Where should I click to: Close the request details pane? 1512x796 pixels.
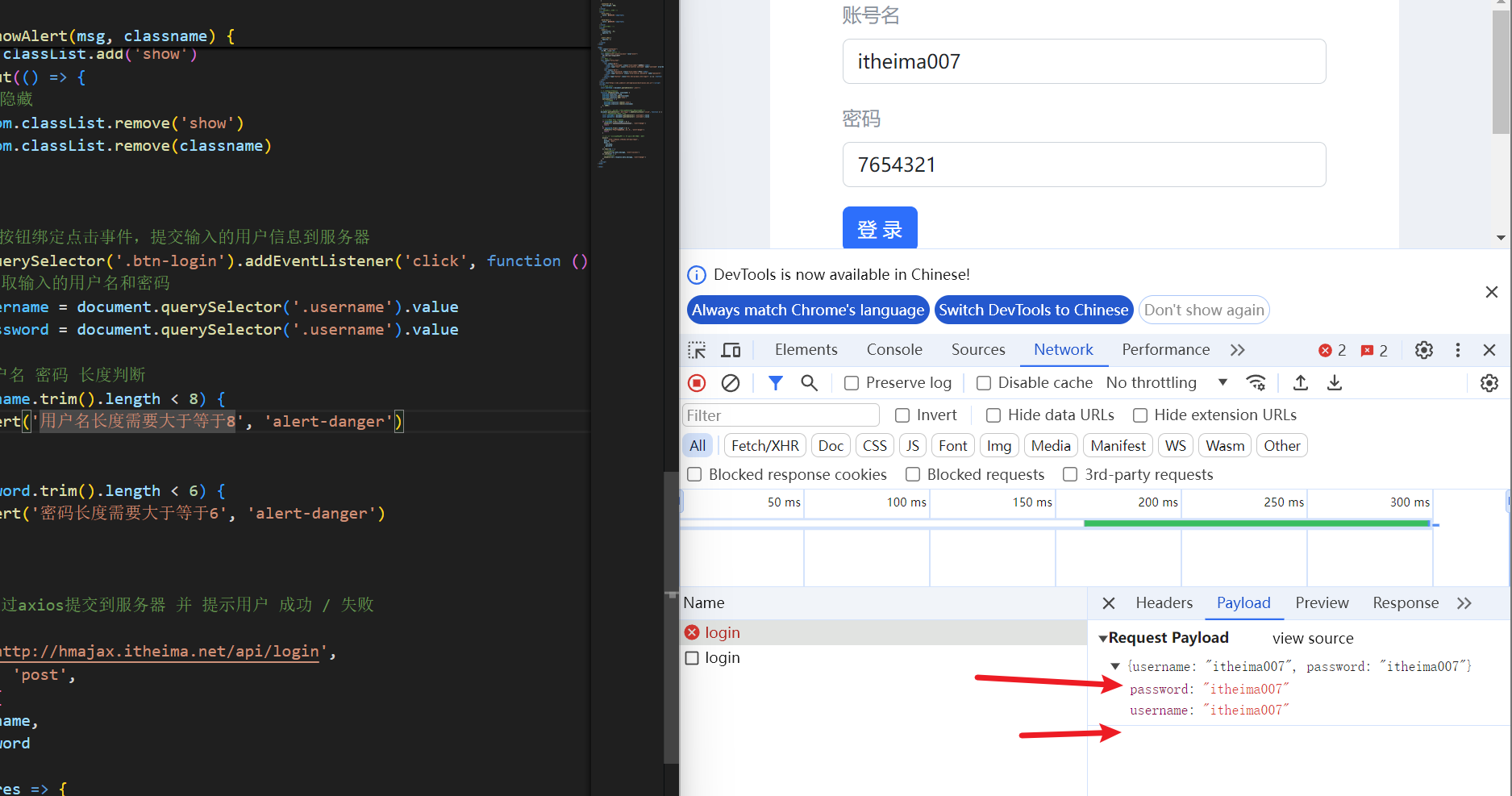(1109, 603)
